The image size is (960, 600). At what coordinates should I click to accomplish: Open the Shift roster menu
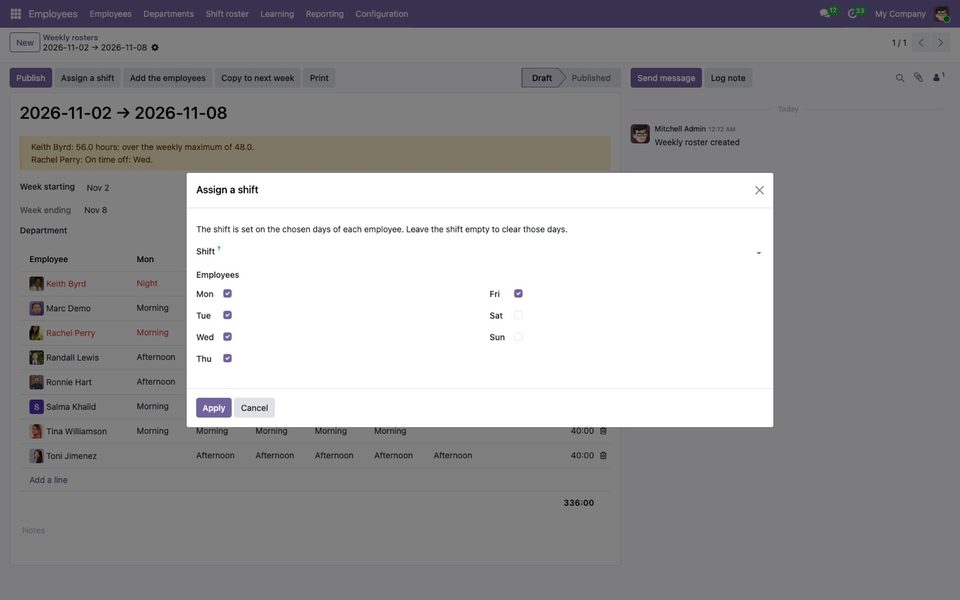coord(227,13)
